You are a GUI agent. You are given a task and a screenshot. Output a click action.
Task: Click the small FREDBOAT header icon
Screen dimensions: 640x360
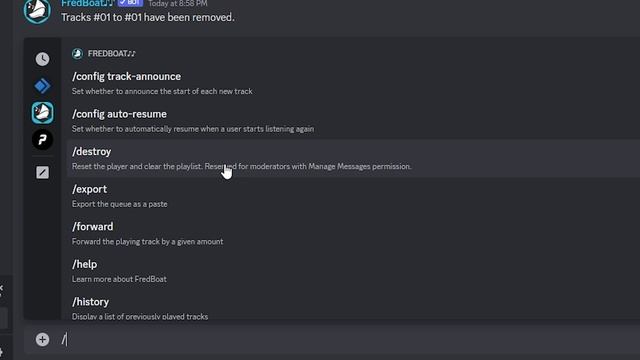coord(77,53)
